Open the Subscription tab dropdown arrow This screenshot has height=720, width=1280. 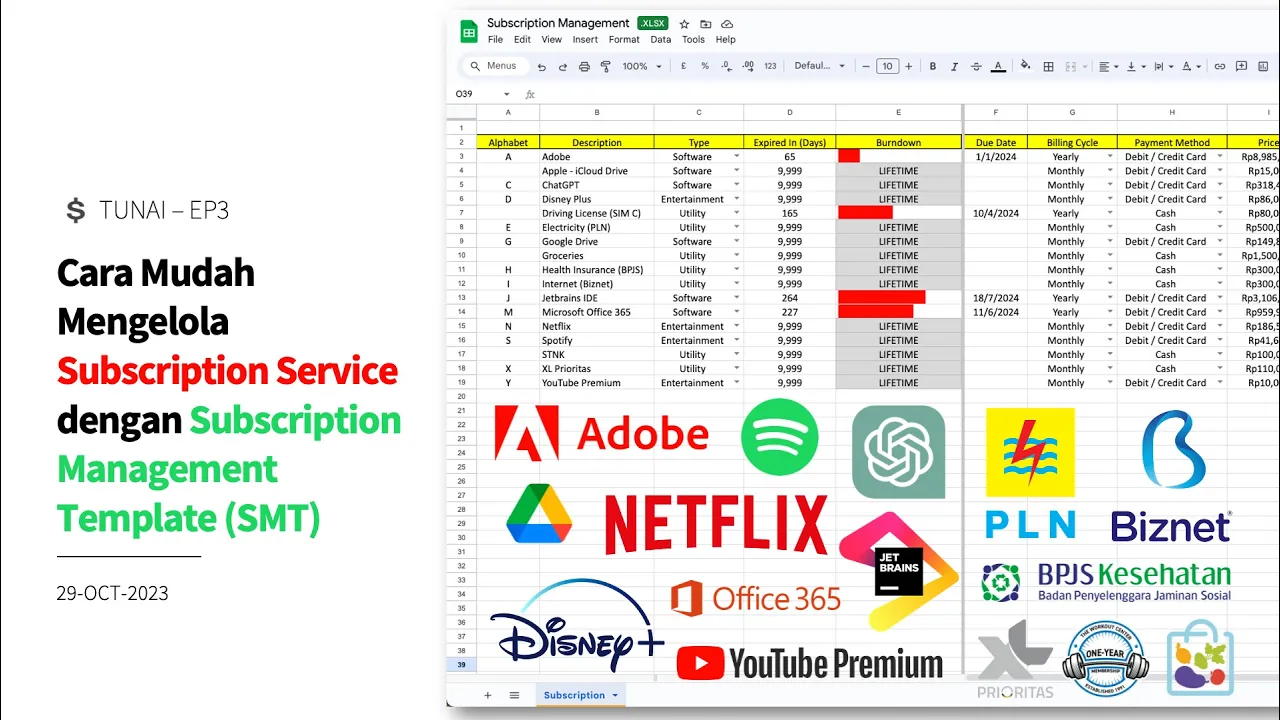615,695
